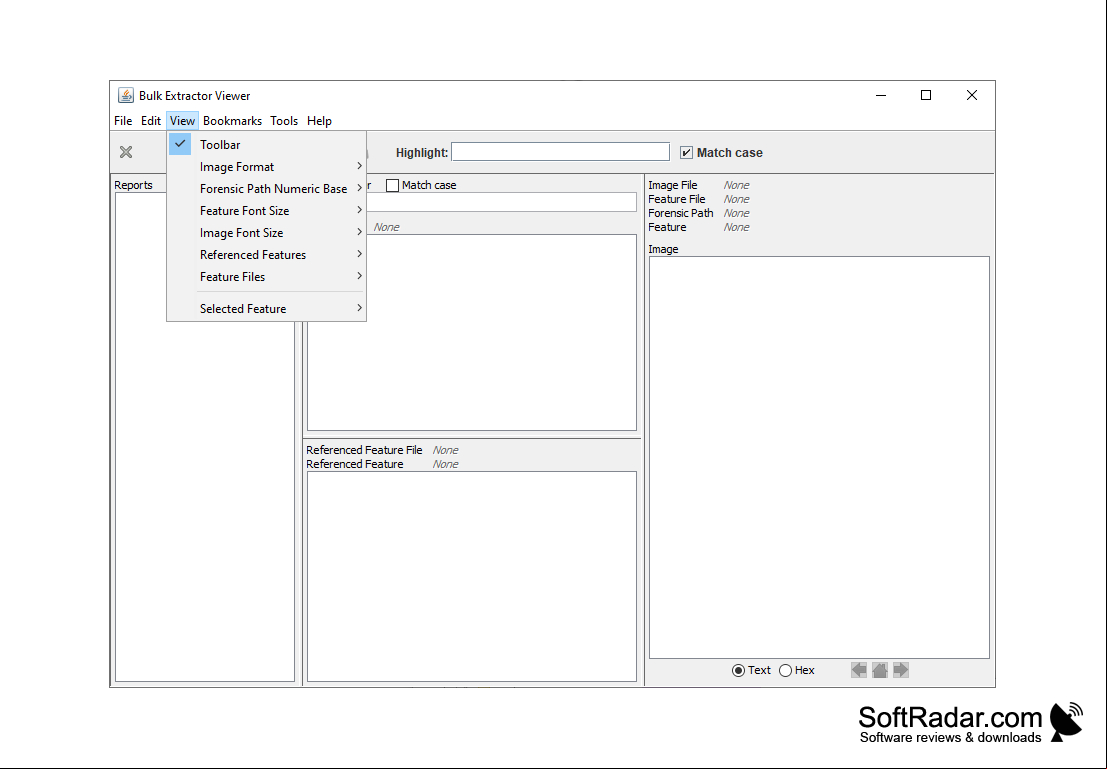
Task: Go to next image page using right arrow
Action: 901,670
